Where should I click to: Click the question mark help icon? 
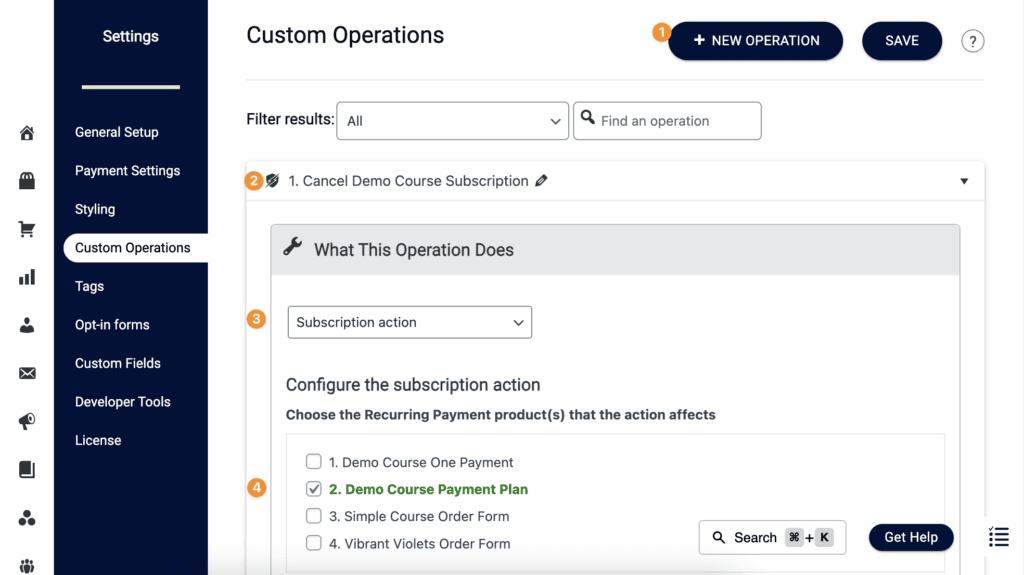(972, 41)
